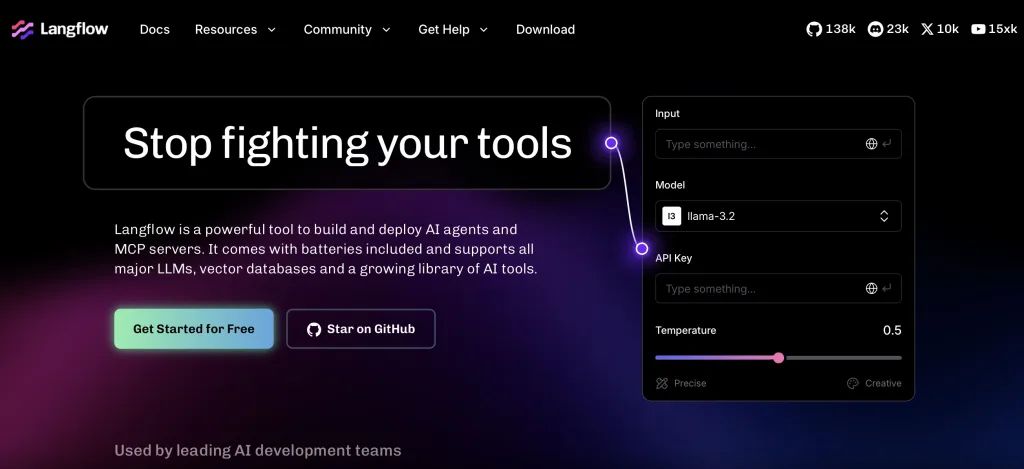1024x469 pixels.
Task: Click the Temperature slider handle
Action: [779, 357]
